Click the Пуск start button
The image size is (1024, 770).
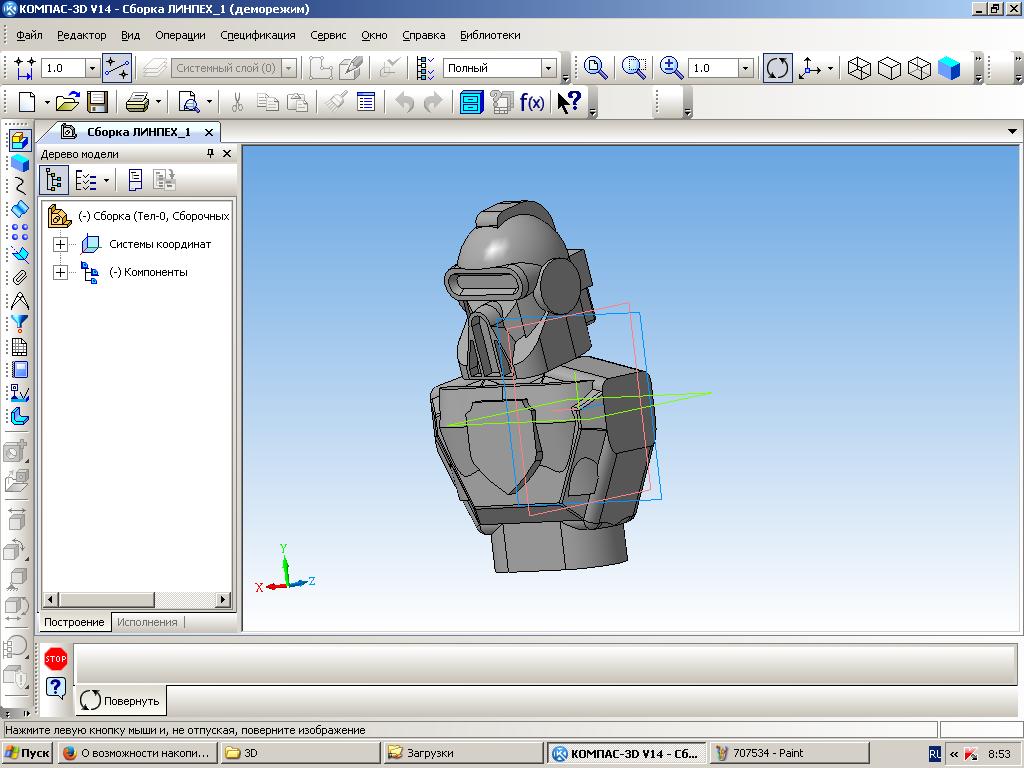pos(27,753)
